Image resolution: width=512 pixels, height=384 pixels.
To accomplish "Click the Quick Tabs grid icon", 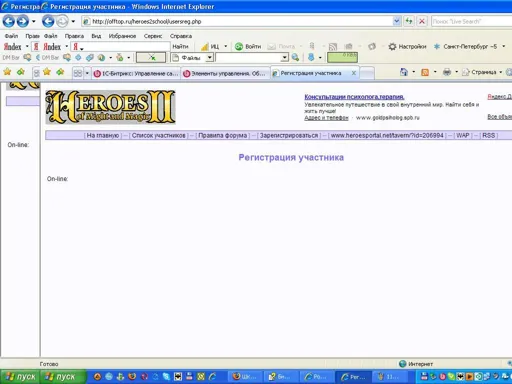I will (77, 73).
